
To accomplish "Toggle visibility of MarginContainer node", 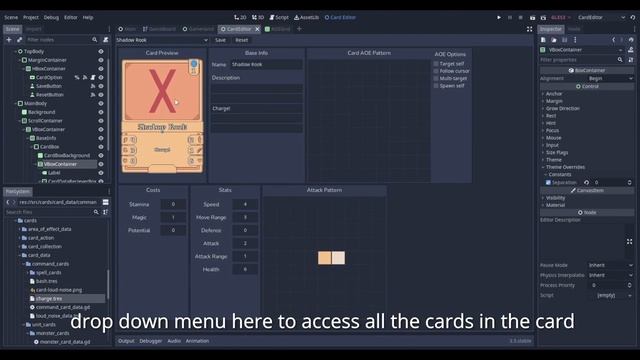I will (101, 60).
